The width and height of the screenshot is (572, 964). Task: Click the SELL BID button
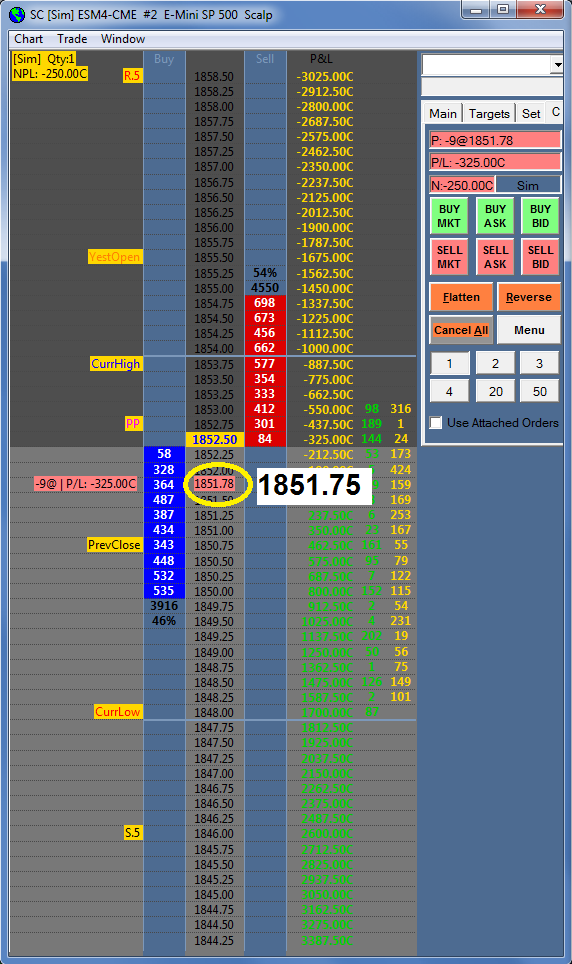point(541,257)
